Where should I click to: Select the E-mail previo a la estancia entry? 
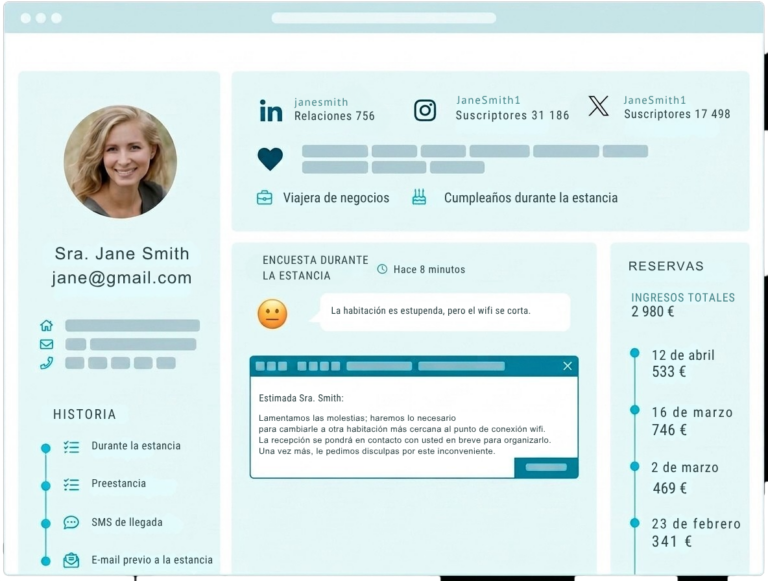pyautogui.click(x=152, y=559)
